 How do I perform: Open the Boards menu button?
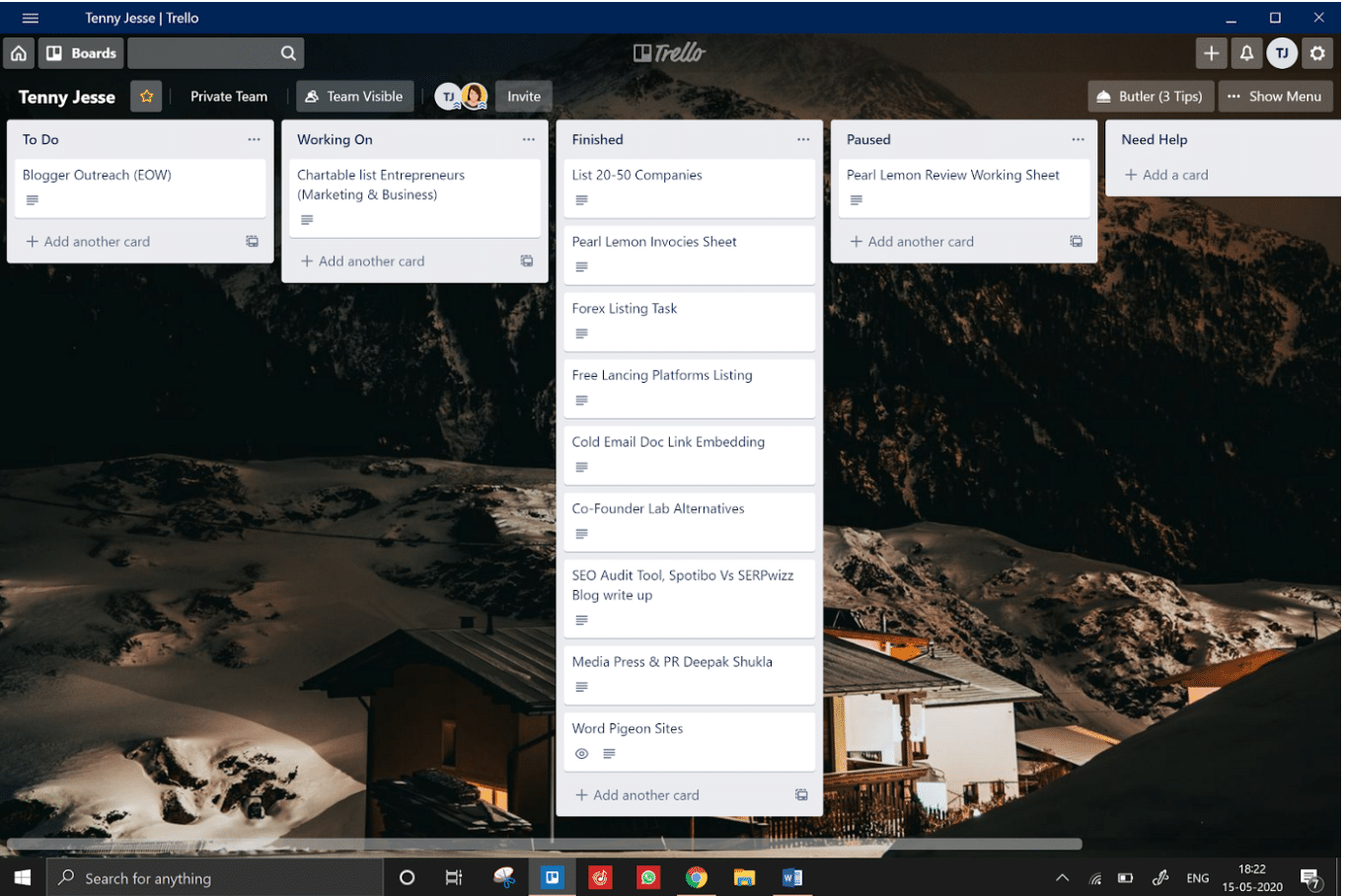[x=81, y=53]
